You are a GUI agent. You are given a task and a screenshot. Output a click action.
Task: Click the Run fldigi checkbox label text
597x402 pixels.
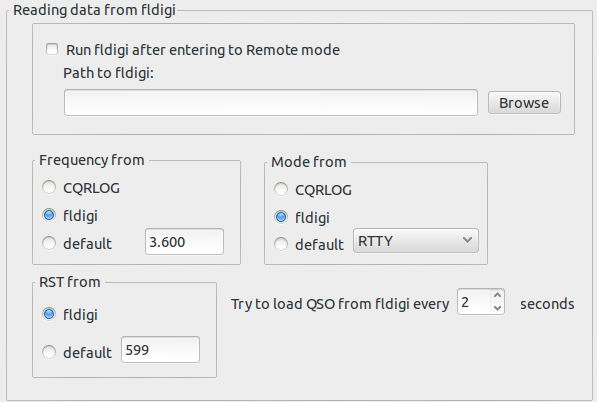point(203,50)
